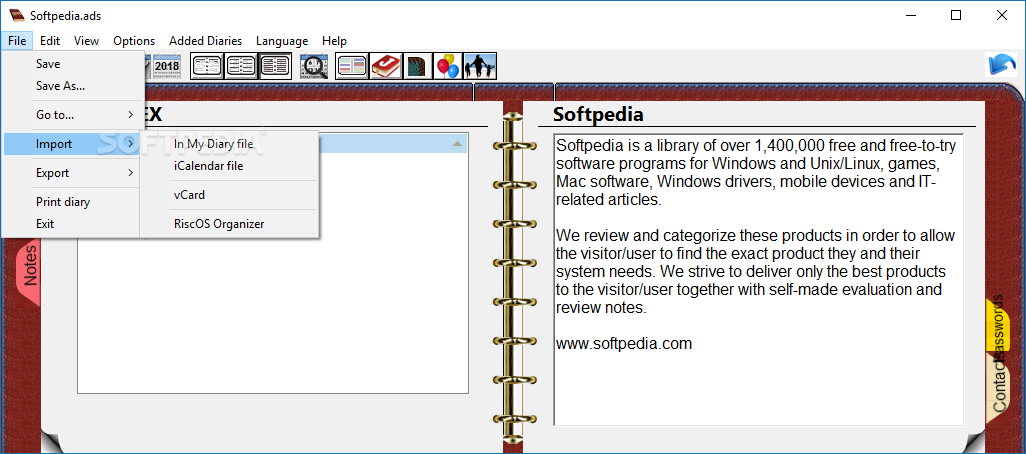Open the balloons anniversaries icon

click(x=448, y=66)
